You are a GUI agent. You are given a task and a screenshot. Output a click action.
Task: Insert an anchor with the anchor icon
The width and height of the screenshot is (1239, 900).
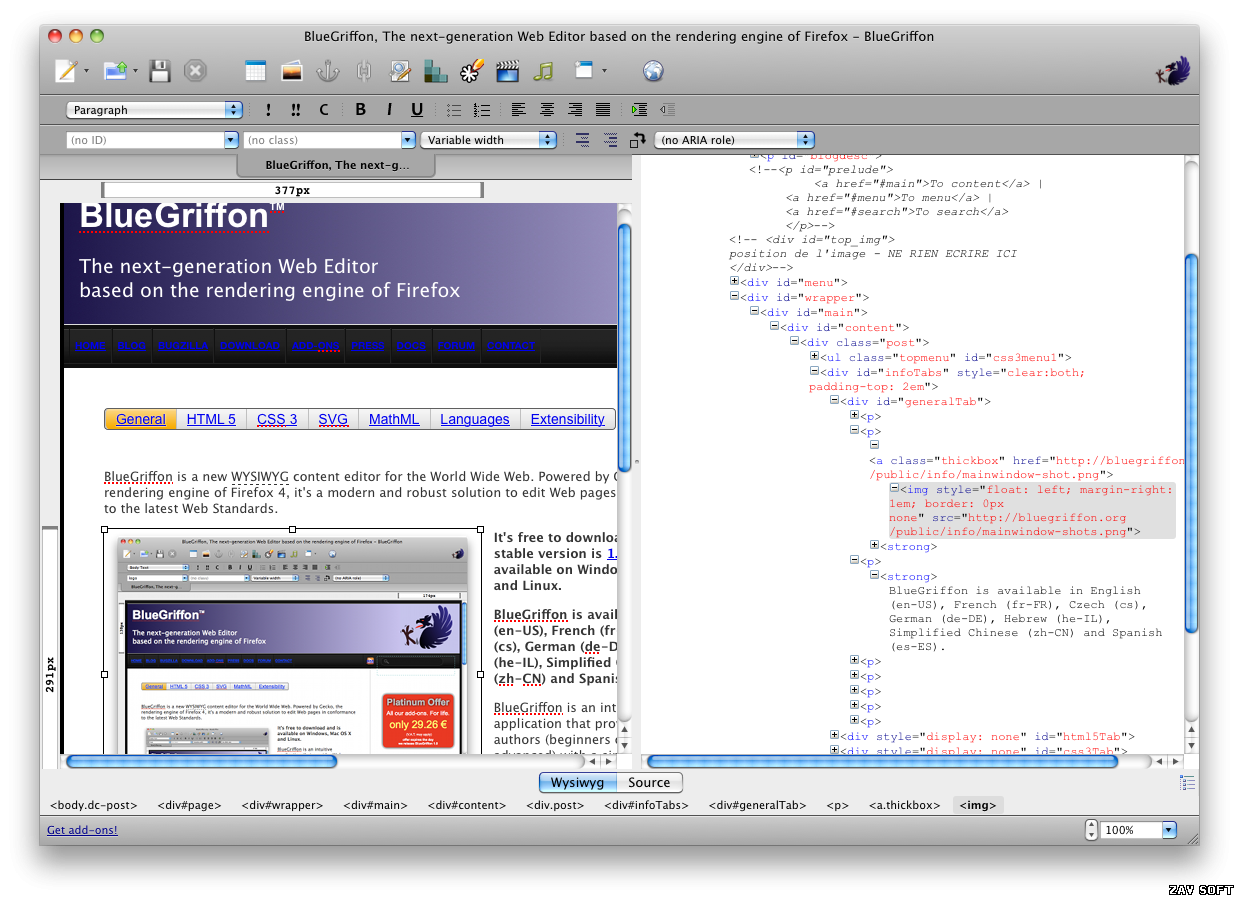coord(328,71)
